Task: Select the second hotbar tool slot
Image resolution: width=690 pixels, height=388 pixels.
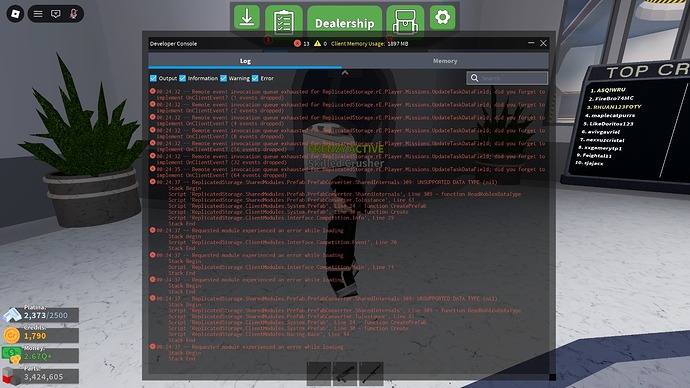Action: tap(345, 374)
